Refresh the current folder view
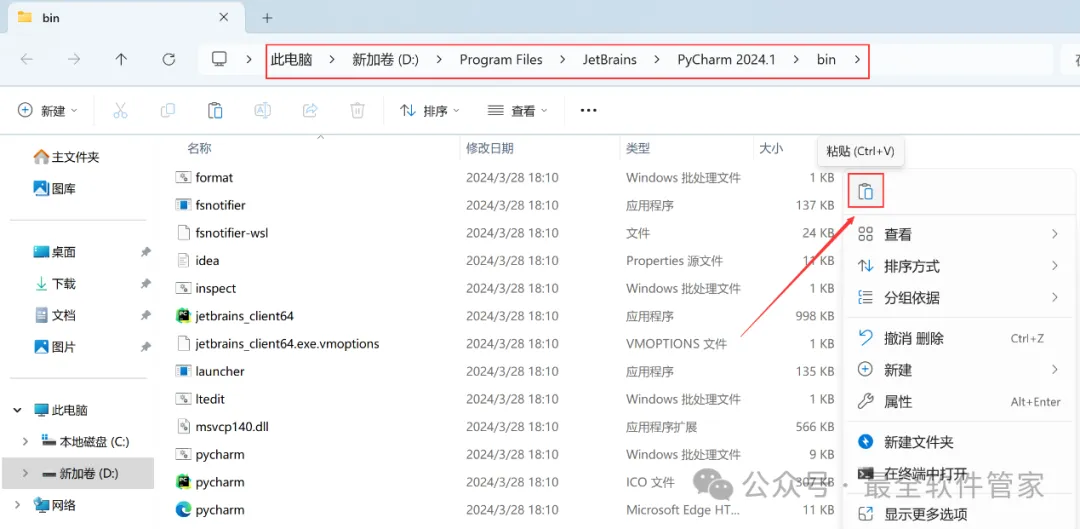This screenshot has width=1080, height=529. [169, 59]
